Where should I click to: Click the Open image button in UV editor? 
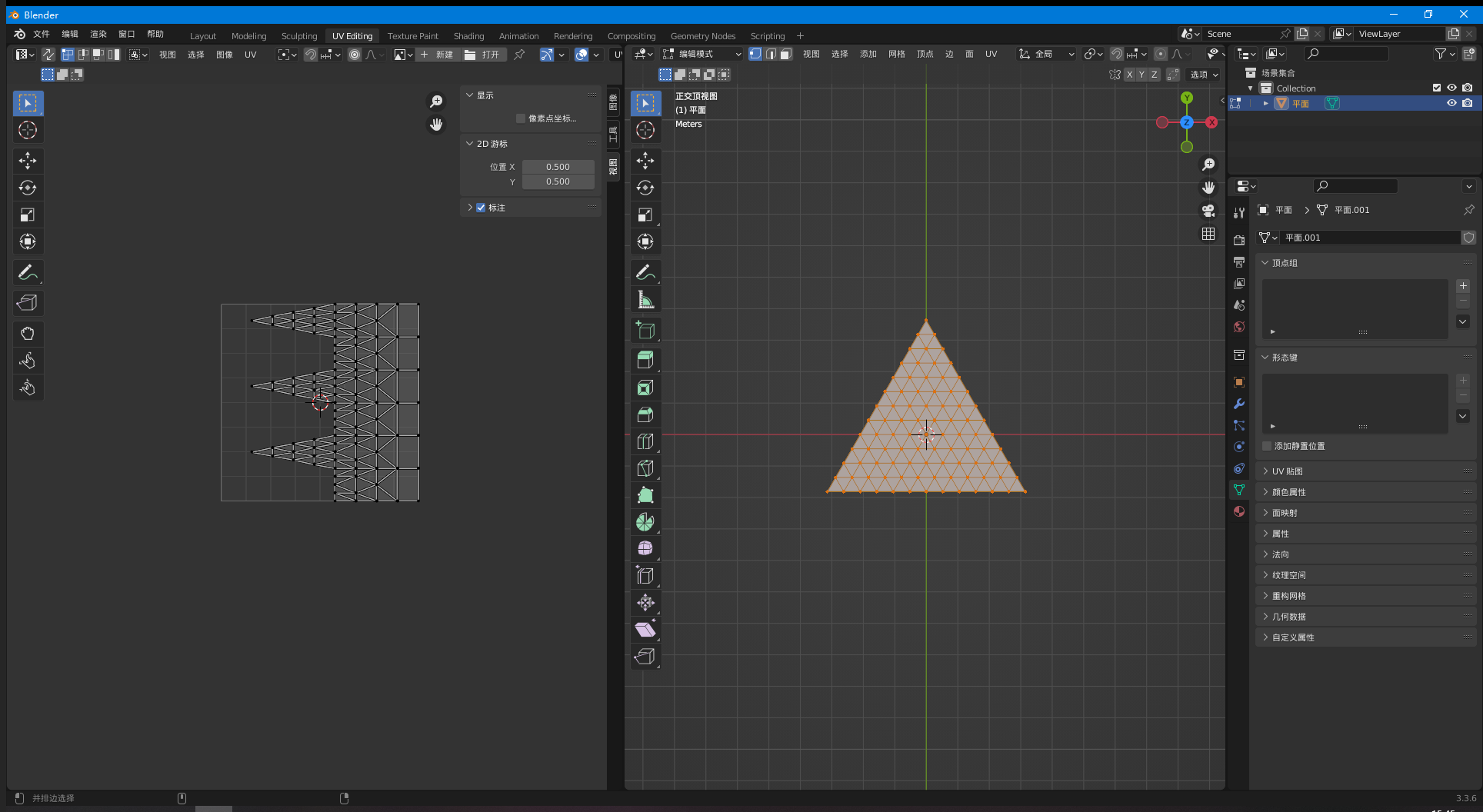[483, 55]
